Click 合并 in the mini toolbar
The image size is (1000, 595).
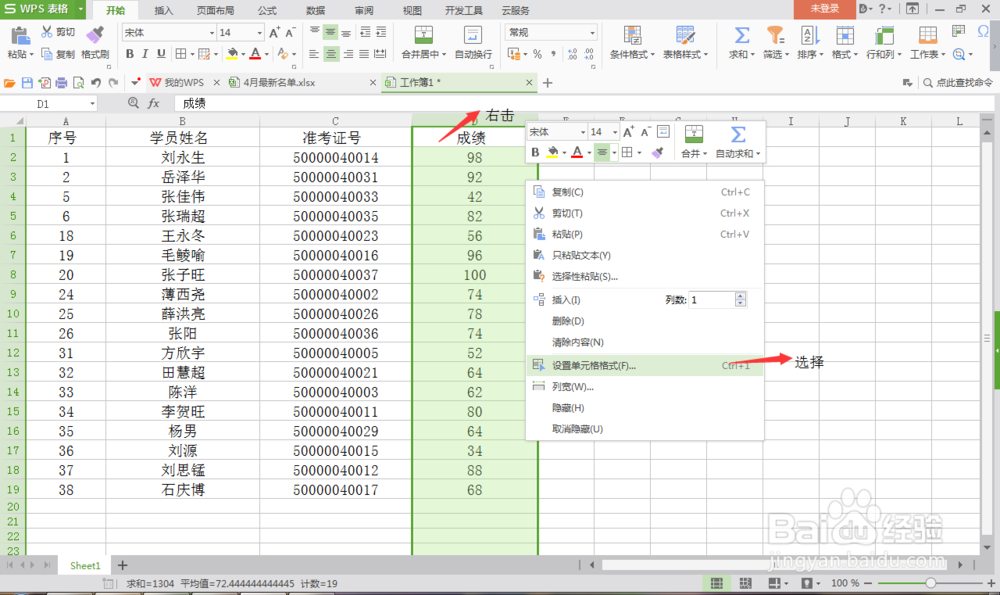tap(694, 142)
